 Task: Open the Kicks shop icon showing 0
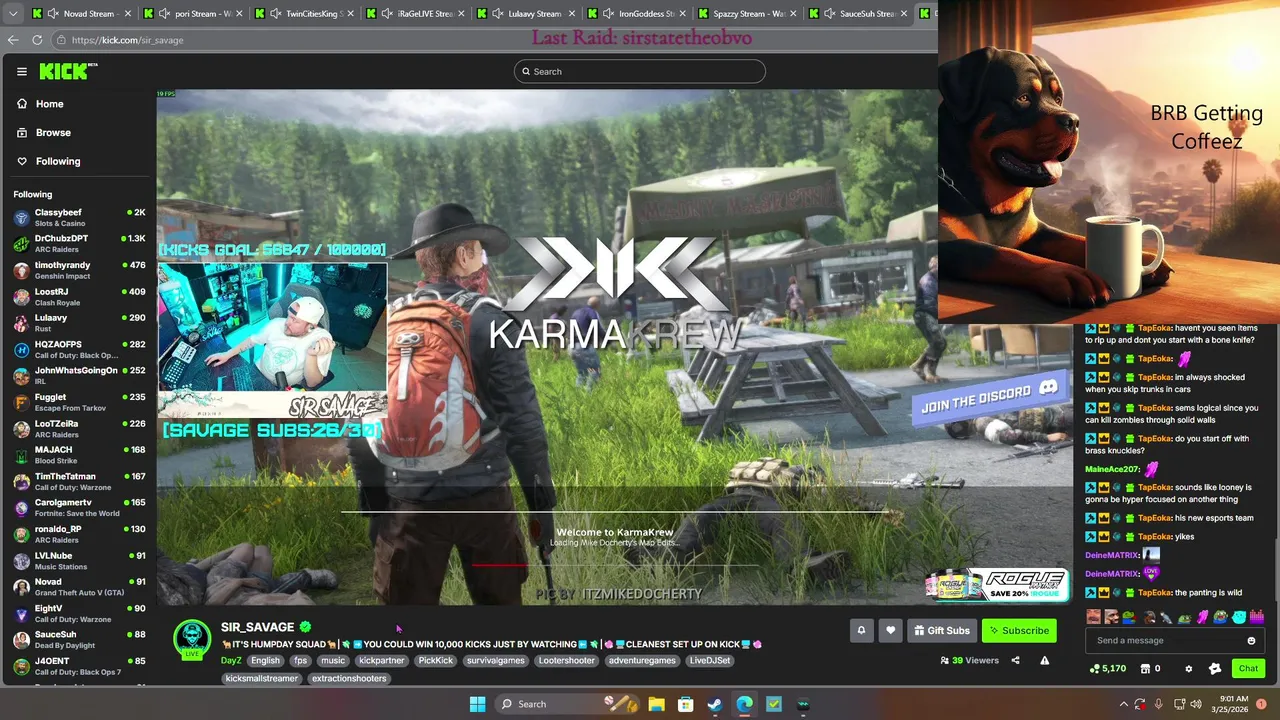coord(1149,668)
